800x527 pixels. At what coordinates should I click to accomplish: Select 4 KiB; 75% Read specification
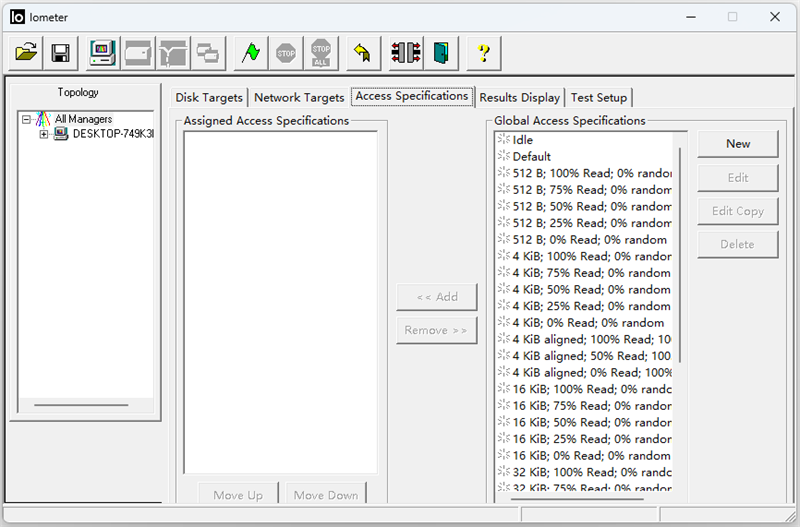[x=584, y=273]
